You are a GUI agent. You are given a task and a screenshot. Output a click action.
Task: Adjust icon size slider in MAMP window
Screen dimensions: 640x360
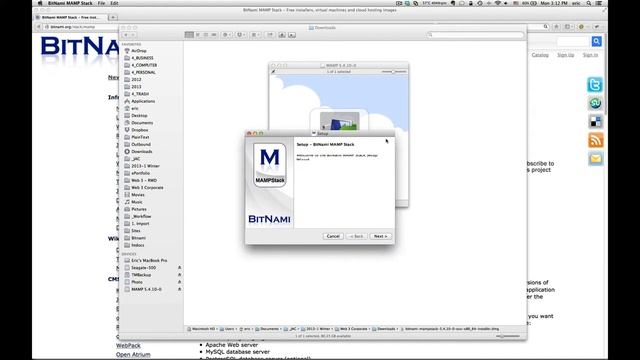click(x=394, y=72)
